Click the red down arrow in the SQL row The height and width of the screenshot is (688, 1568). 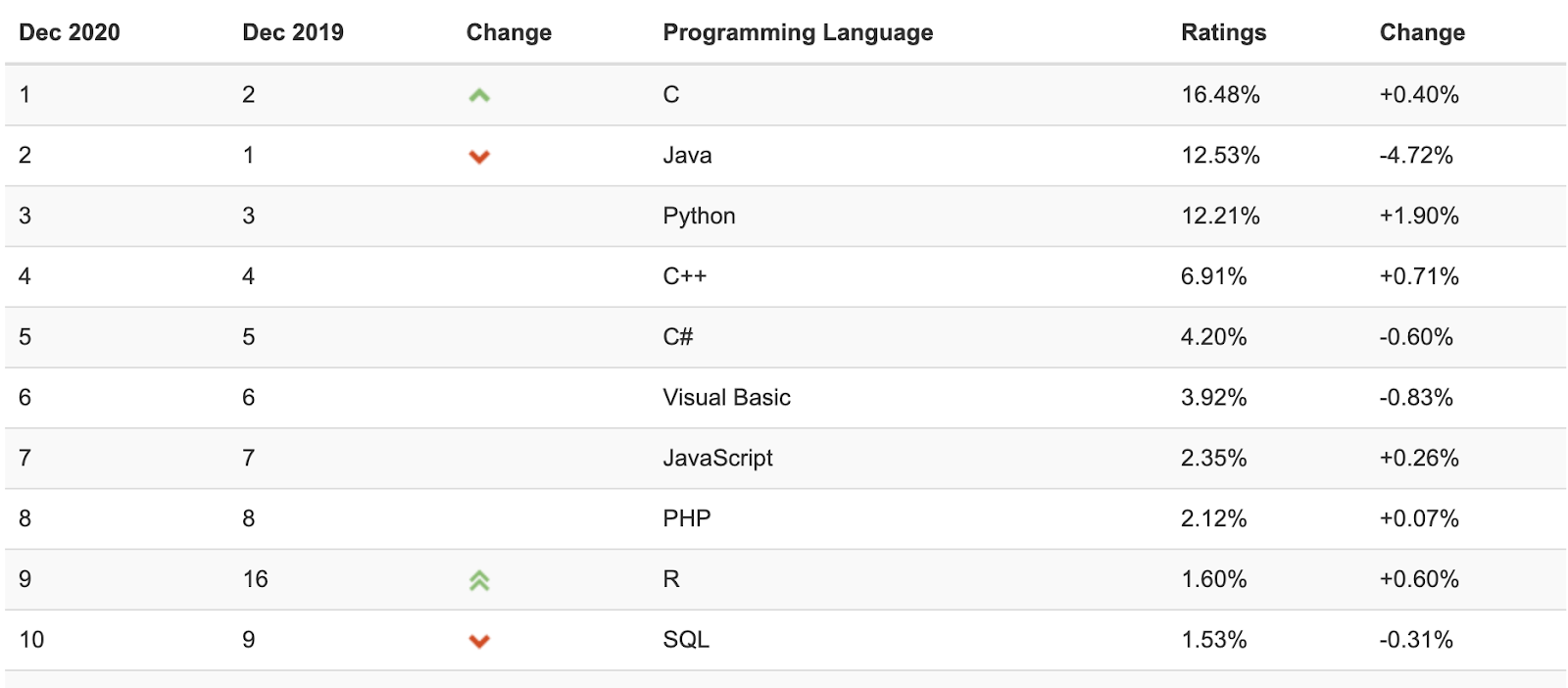479,641
